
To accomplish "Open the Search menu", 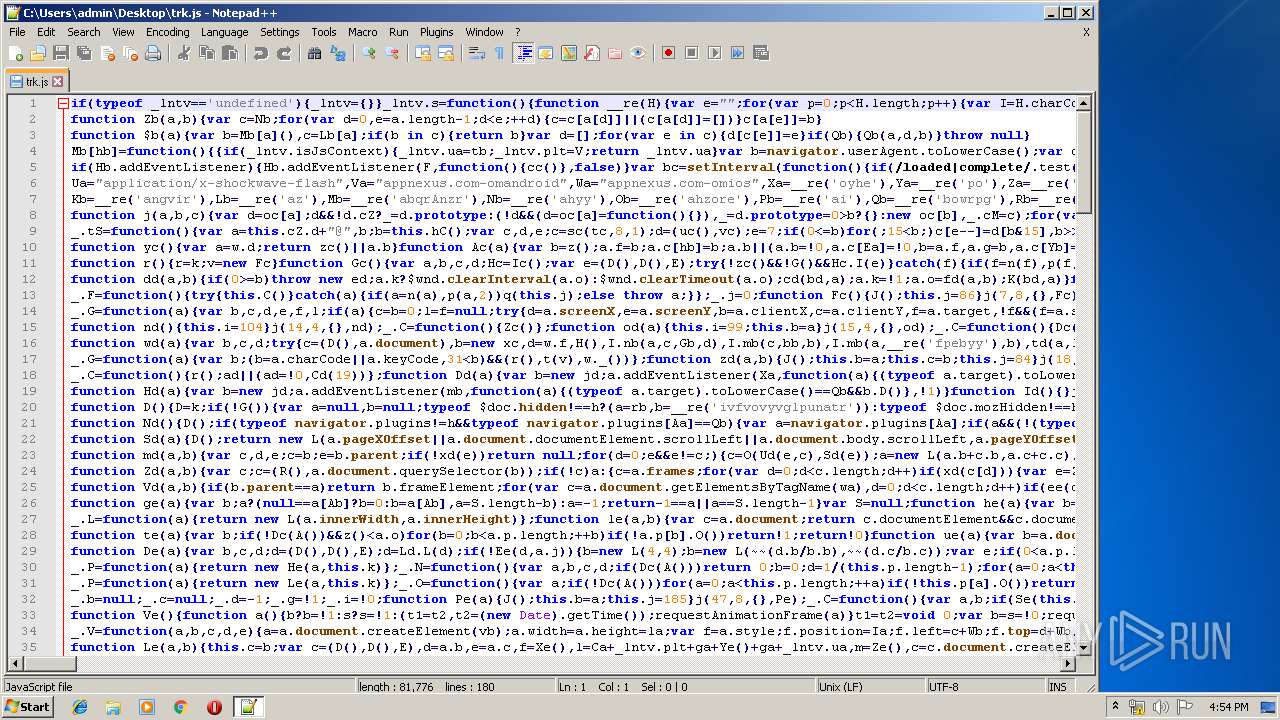I will [x=84, y=32].
